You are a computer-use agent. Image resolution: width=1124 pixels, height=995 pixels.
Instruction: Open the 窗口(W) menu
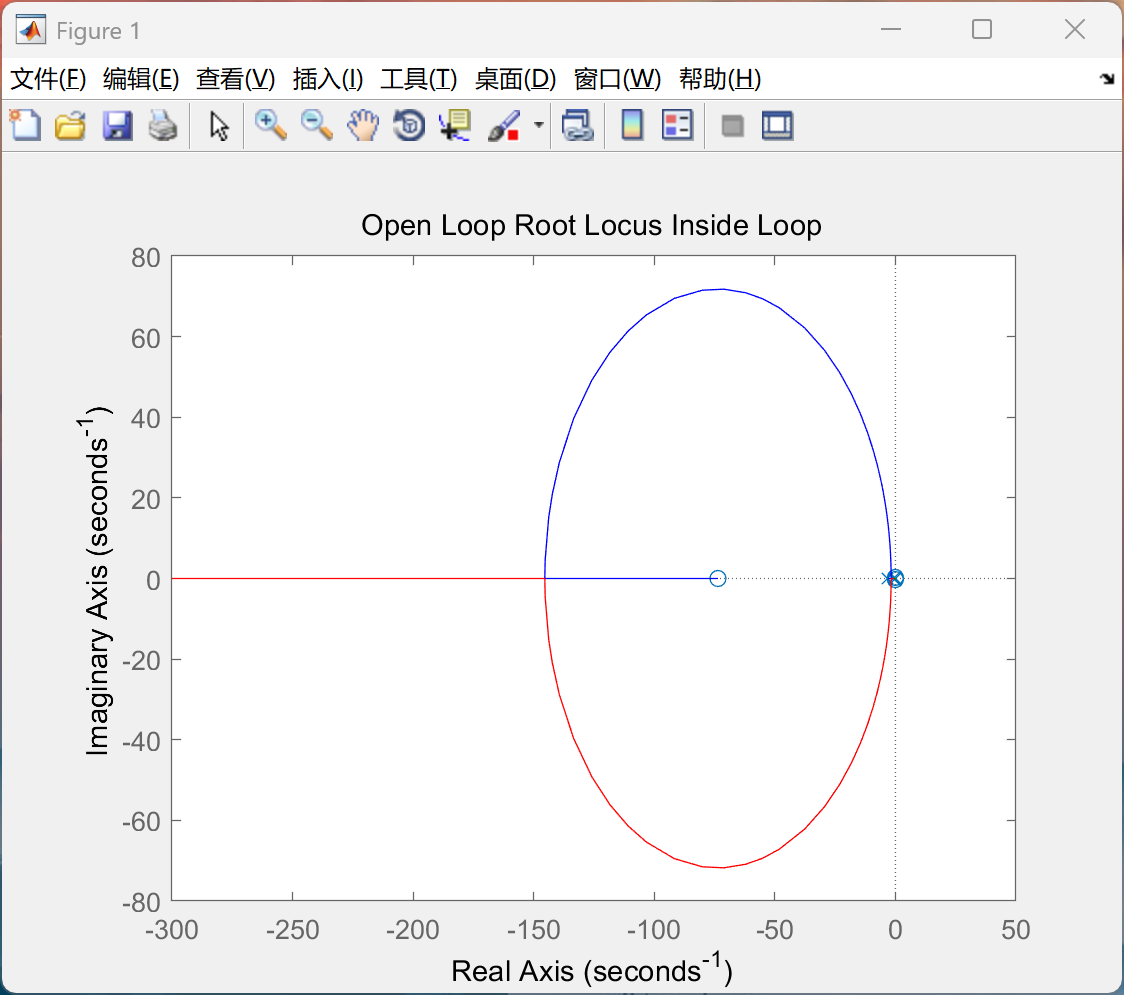tap(617, 79)
